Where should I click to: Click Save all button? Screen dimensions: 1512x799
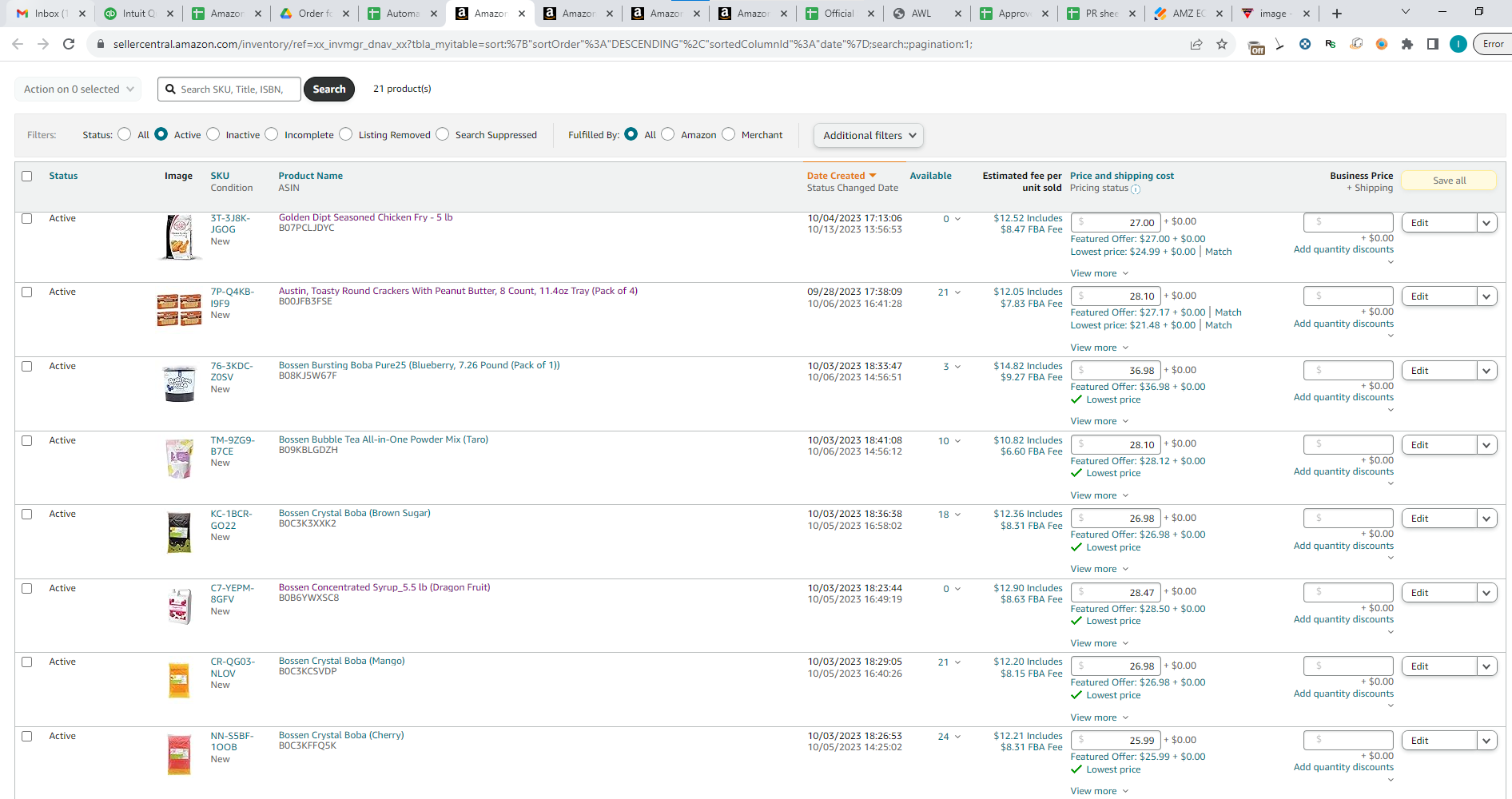(x=1449, y=181)
